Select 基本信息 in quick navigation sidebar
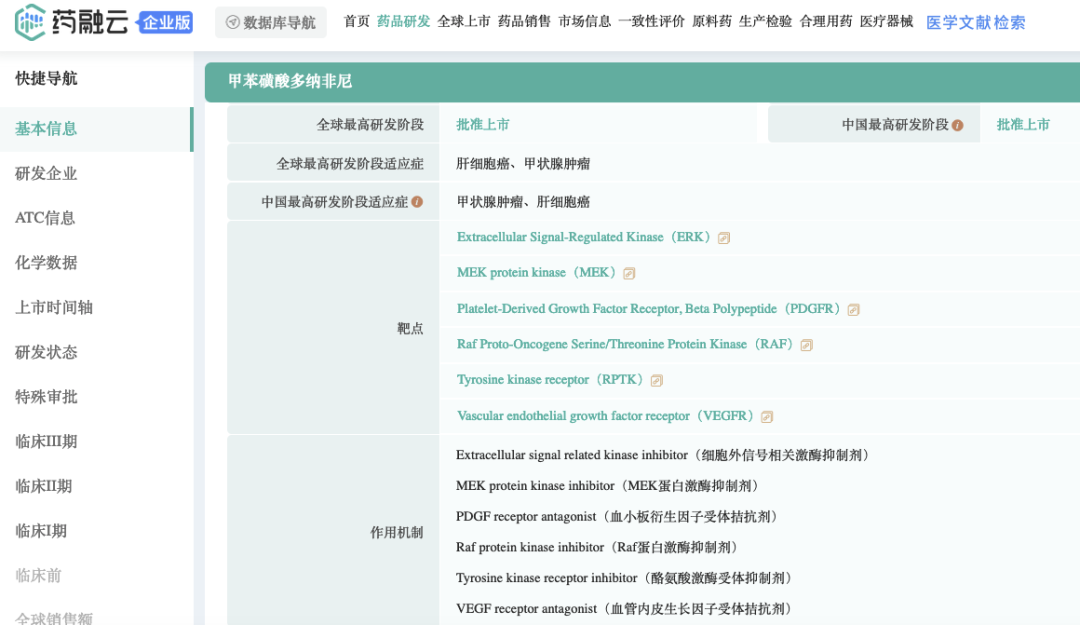Viewport: 1080px width, 625px height. pos(46,129)
